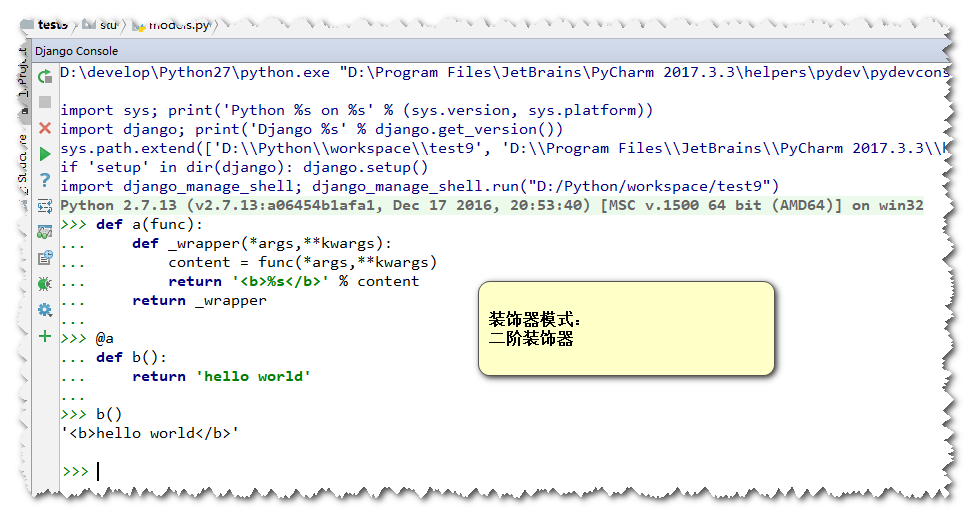Click the 'def b():' line
The width and height of the screenshot is (971, 515).
pos(131,358)
